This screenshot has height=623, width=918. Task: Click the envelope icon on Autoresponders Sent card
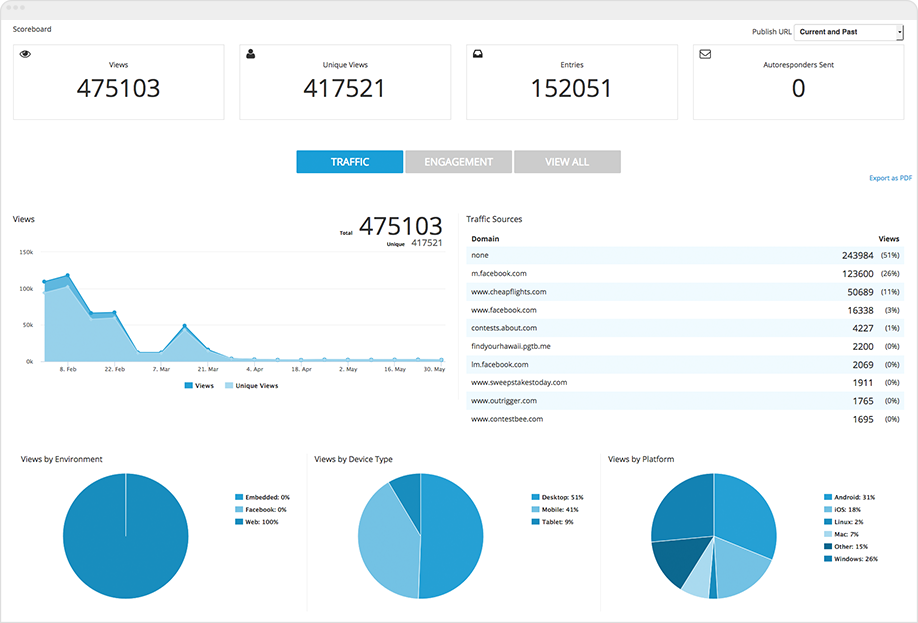(705, 55)
